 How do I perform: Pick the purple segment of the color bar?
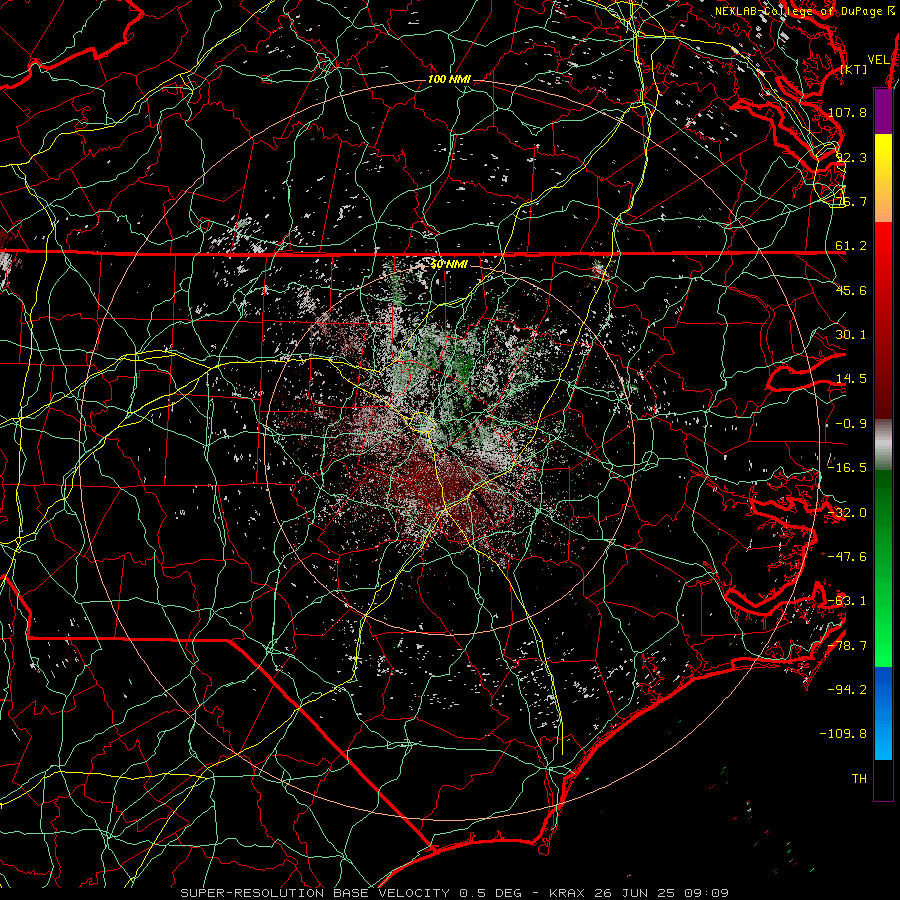coord(883,112)
